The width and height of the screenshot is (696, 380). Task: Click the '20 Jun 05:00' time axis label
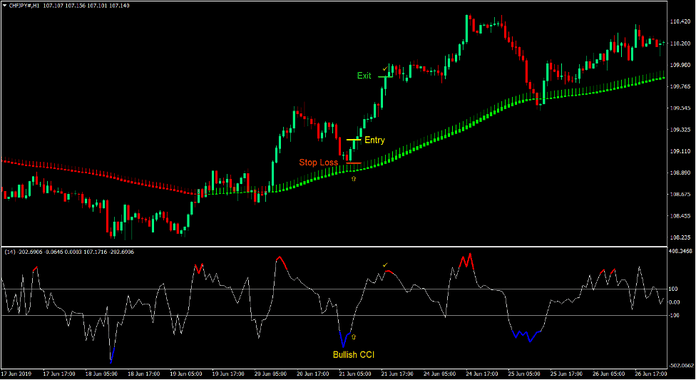click(270, 374)
